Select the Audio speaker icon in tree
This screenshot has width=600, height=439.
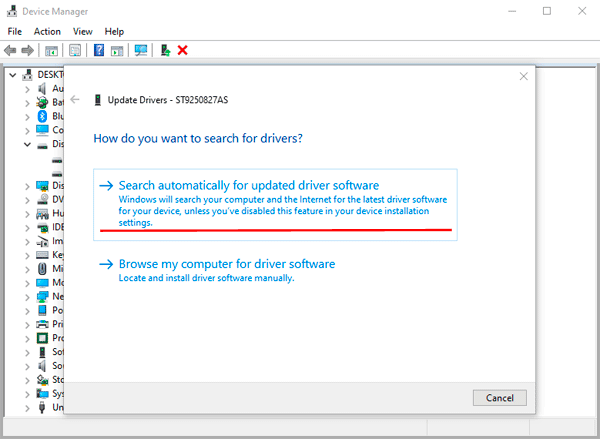coord(42,89)
